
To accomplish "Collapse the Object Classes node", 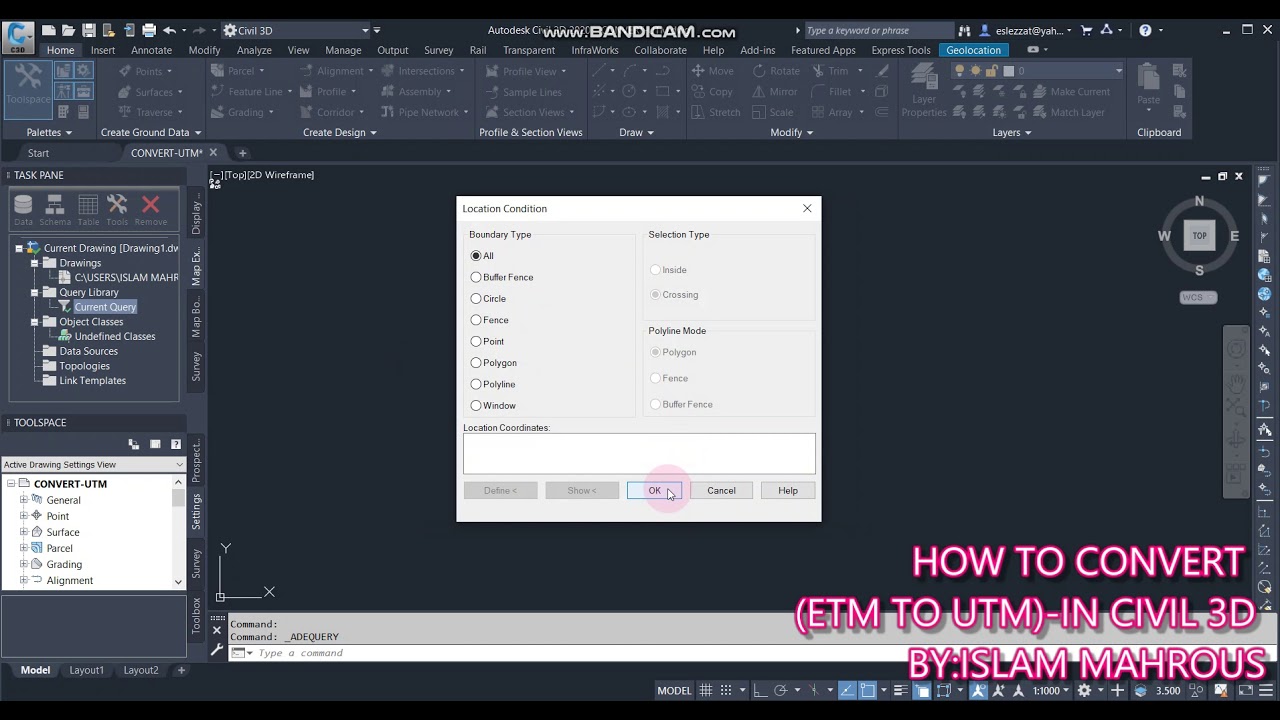I will click(x=34, y=322).
